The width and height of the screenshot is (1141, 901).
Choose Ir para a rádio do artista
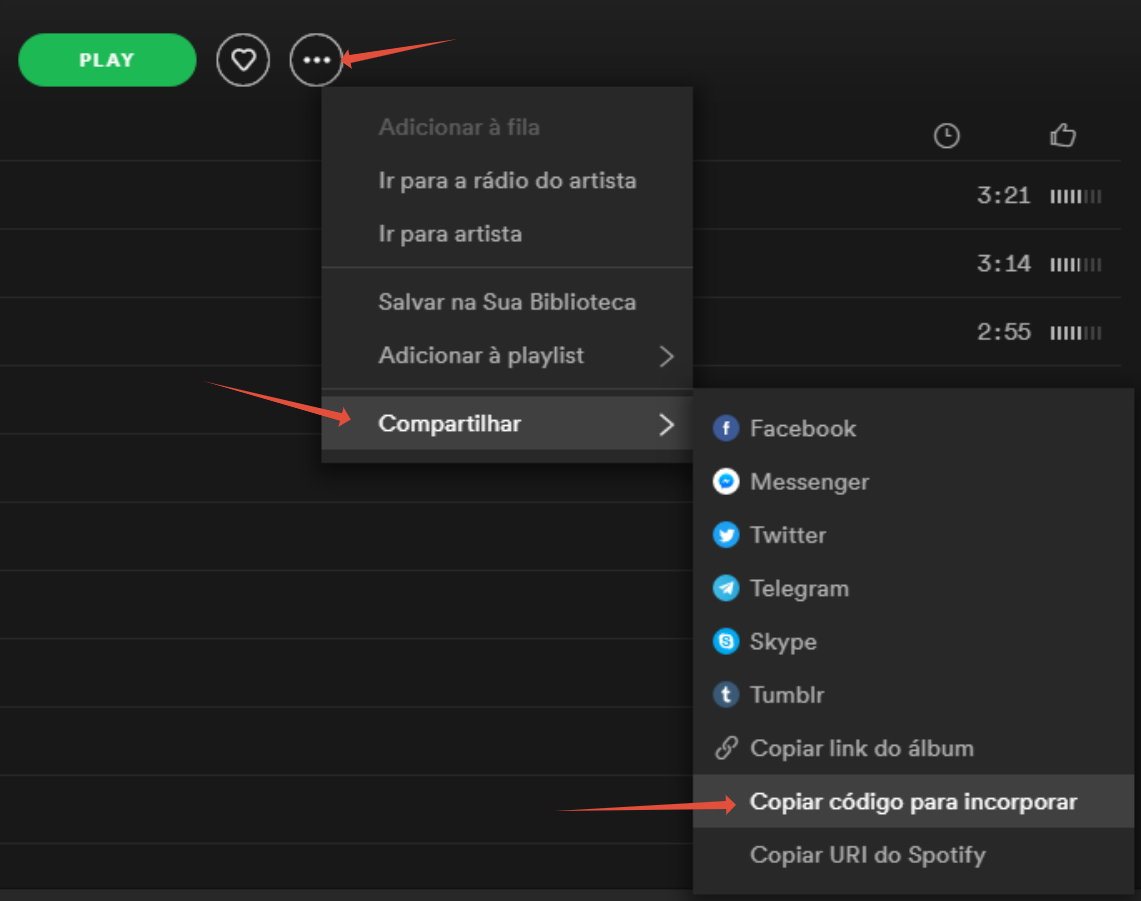click(507, 180)
